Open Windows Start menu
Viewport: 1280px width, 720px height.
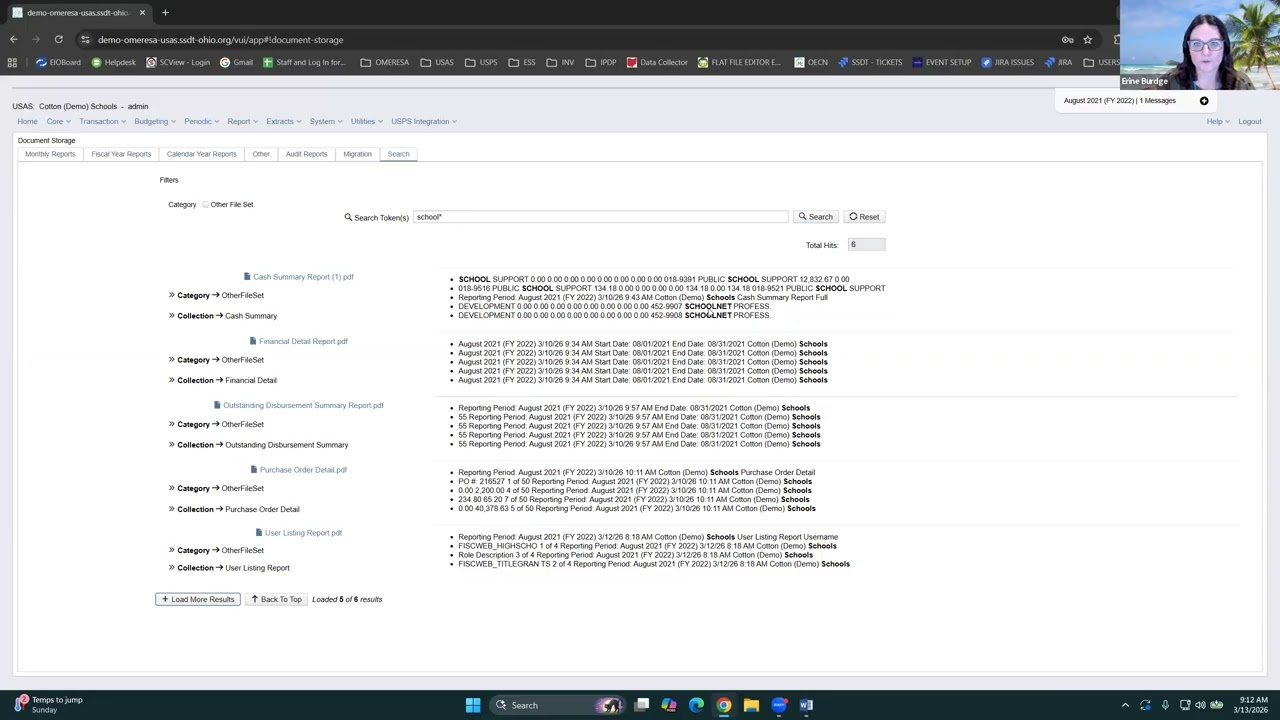coord(473,705)
